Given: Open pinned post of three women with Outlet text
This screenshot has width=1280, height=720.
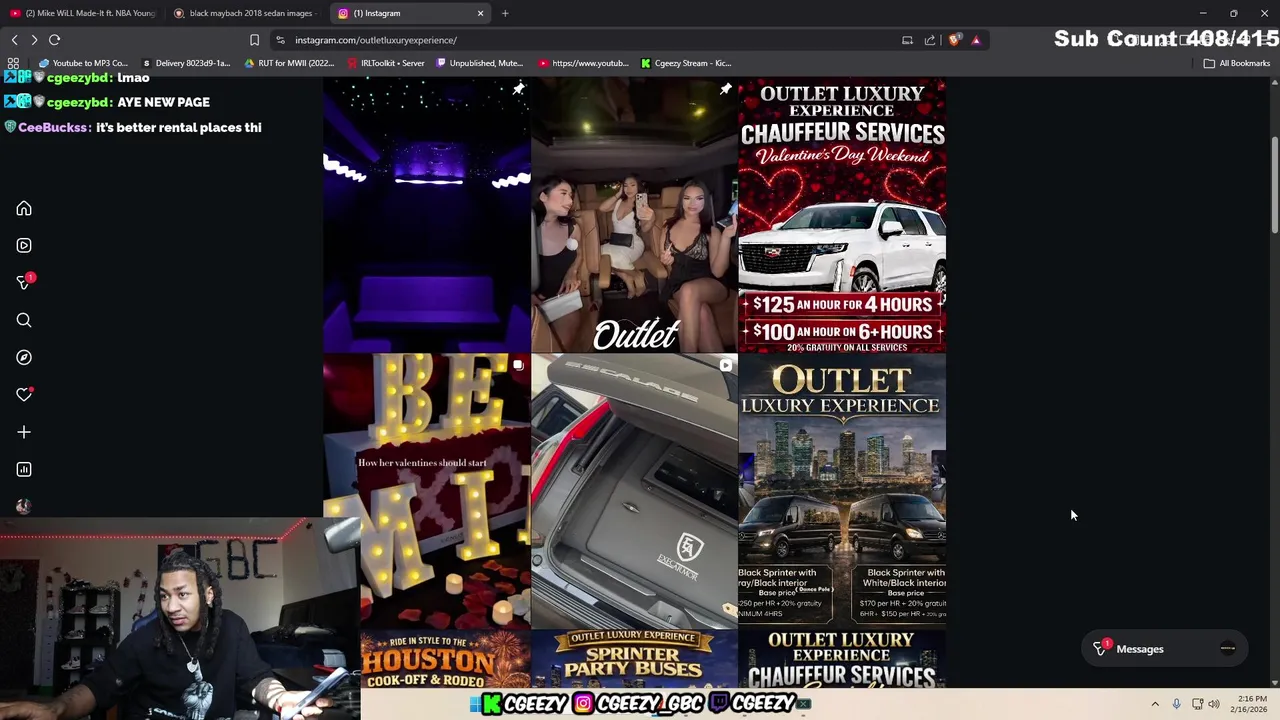Looking at the screenshot, I should tap(634, 215).
